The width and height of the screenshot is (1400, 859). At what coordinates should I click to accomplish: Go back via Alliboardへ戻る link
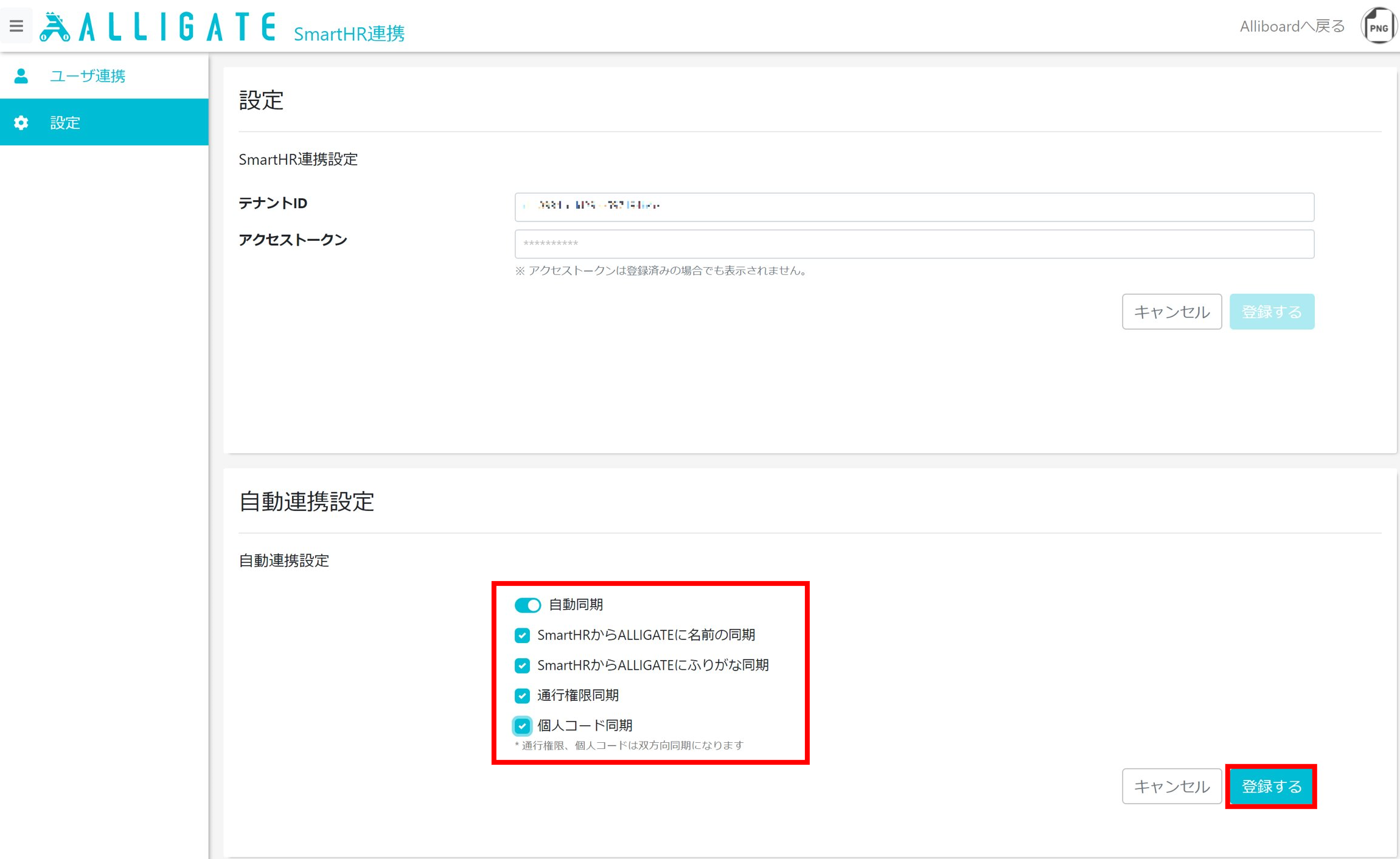1292,26
